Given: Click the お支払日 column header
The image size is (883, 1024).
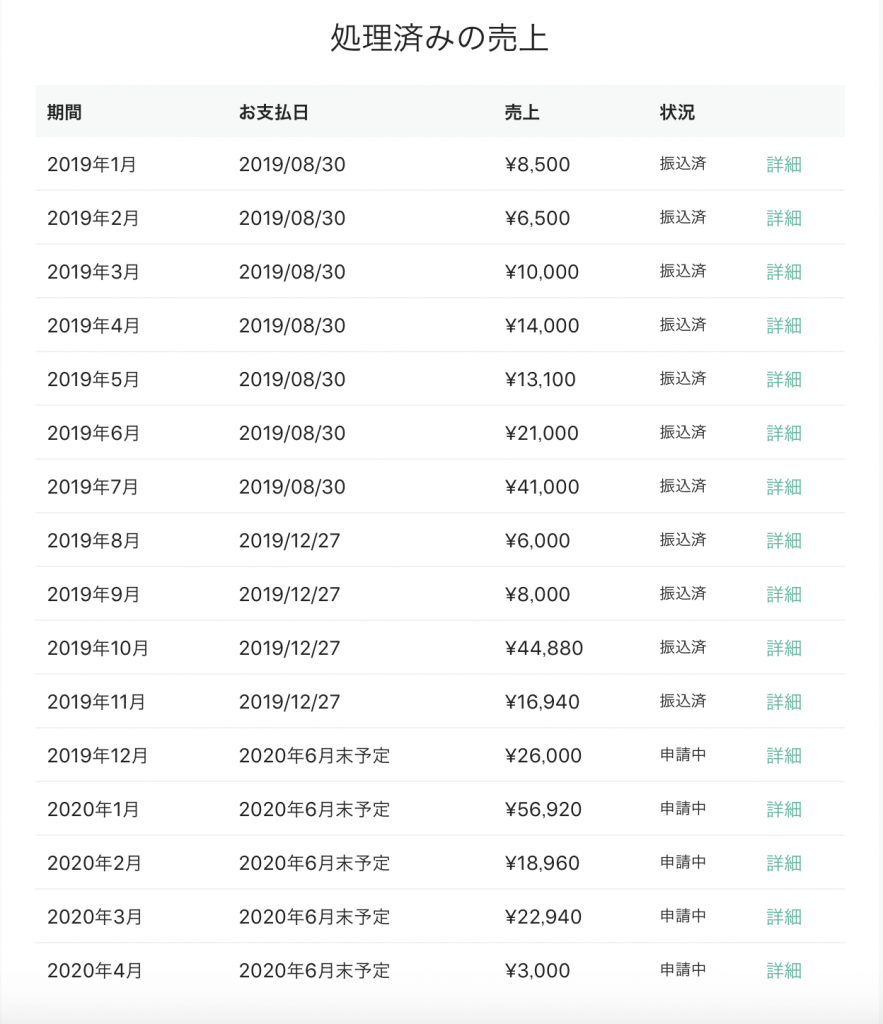Looking at the screenshot, I should [273, 112].
